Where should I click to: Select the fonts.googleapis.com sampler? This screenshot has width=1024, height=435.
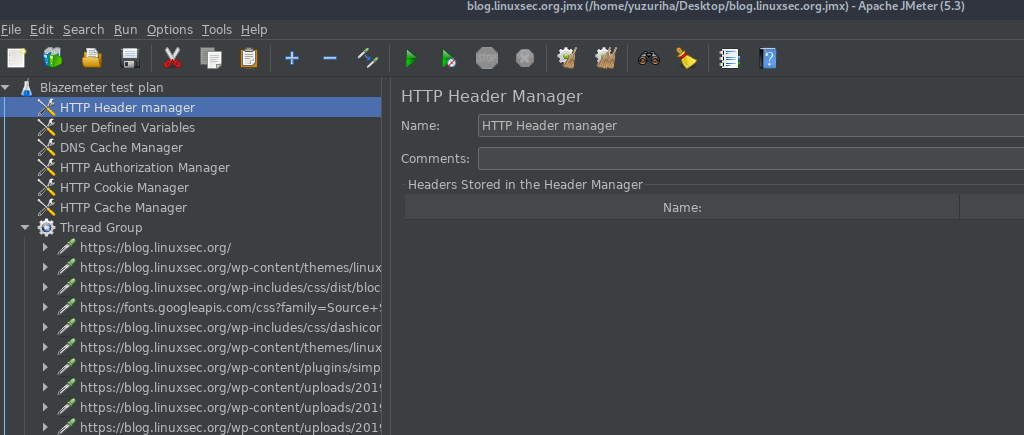(x=231, y=308)
